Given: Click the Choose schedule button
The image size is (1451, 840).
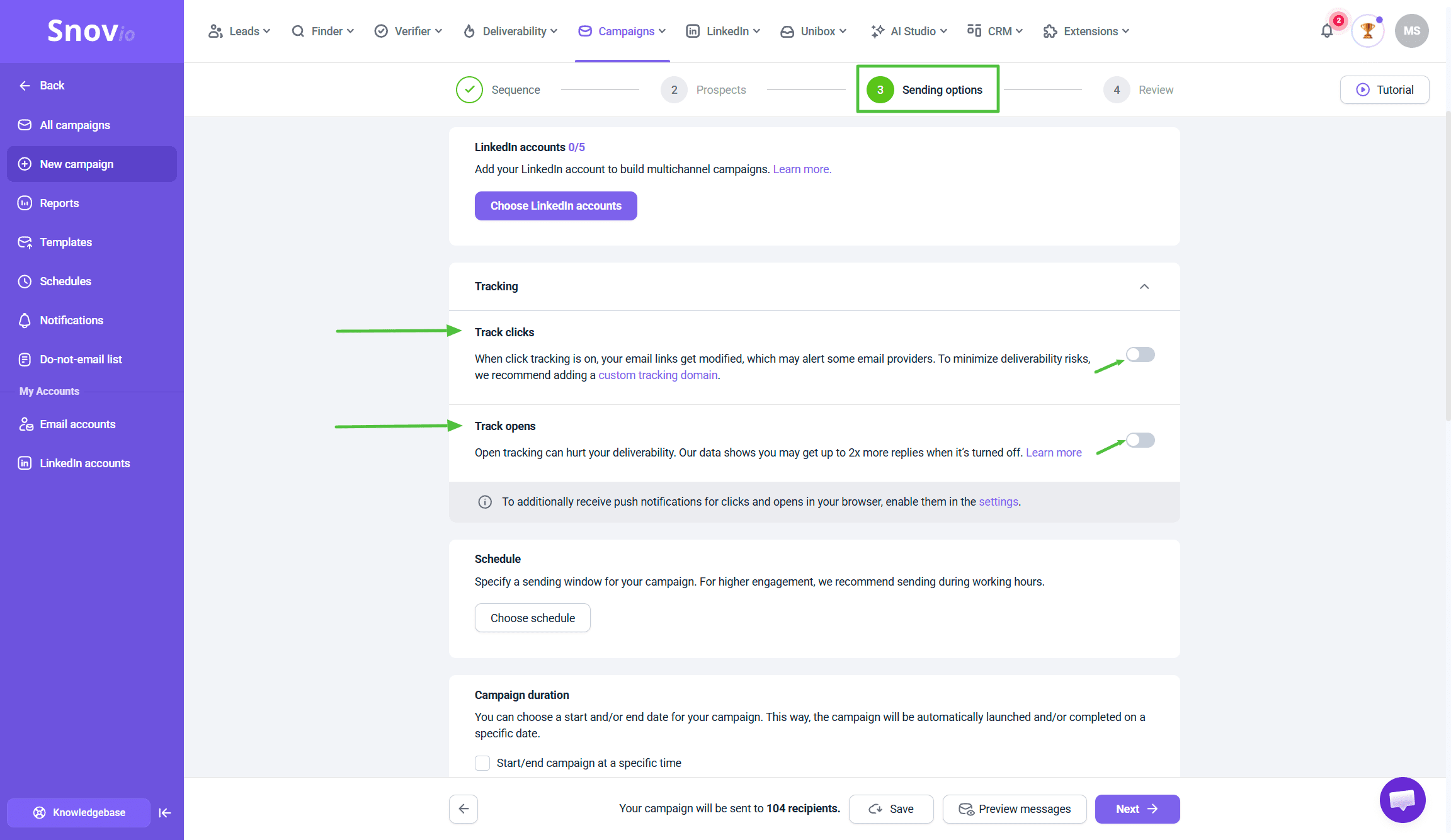Looking at the screenshot, I should [532, 618].
